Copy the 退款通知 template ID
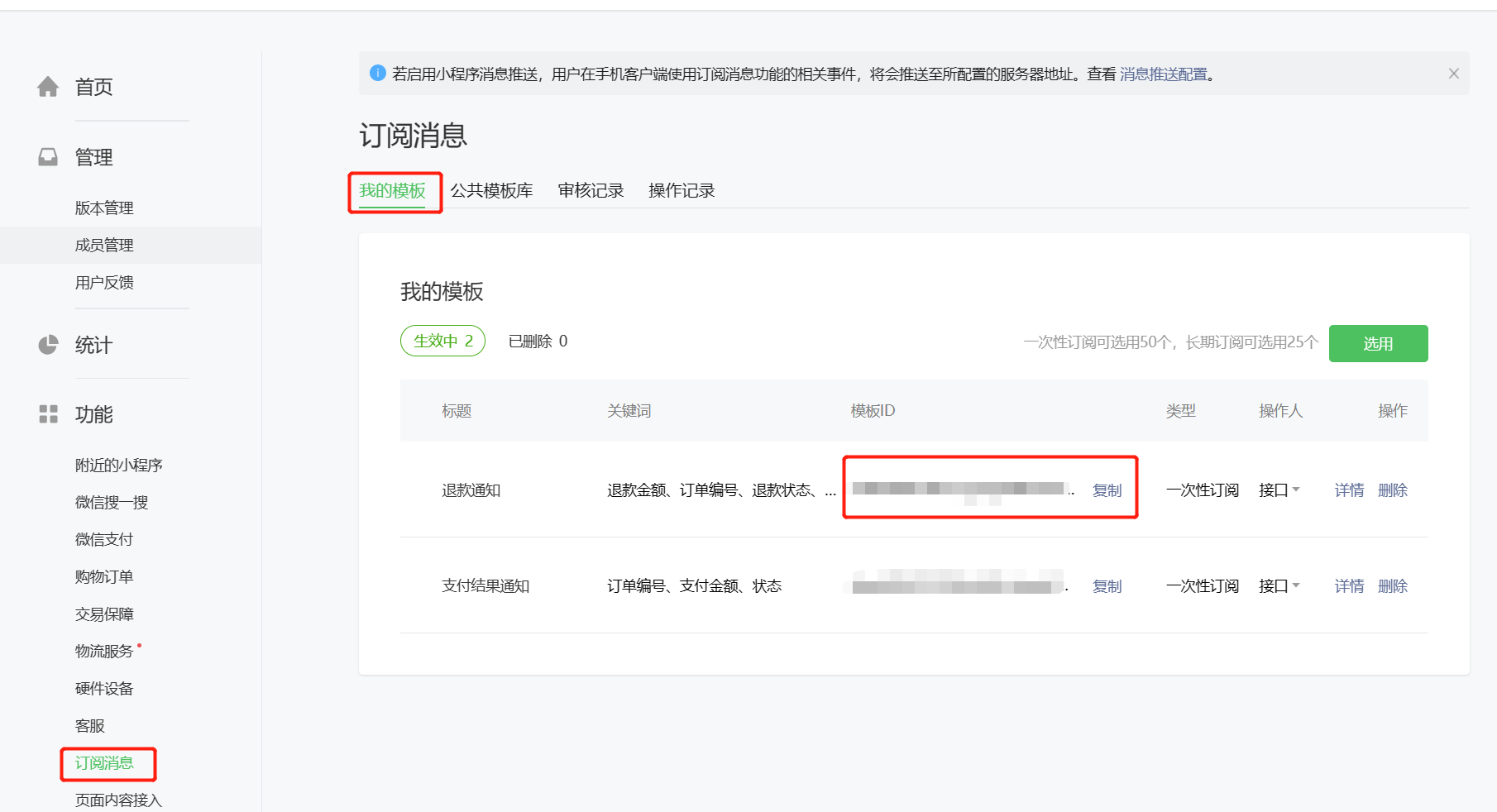Viewport: 1497px width, 812px height. tap(1107, 490)
